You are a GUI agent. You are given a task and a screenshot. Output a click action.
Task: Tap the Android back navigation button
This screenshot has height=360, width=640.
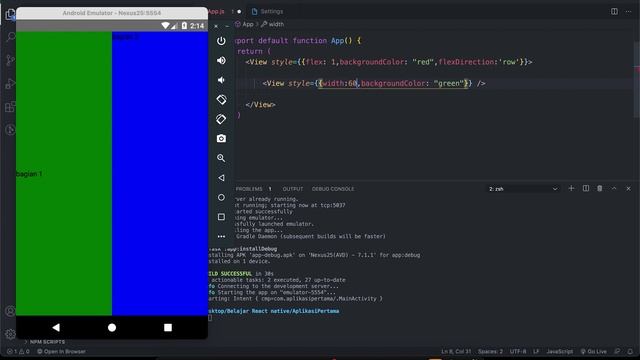(x=56, y=327)
